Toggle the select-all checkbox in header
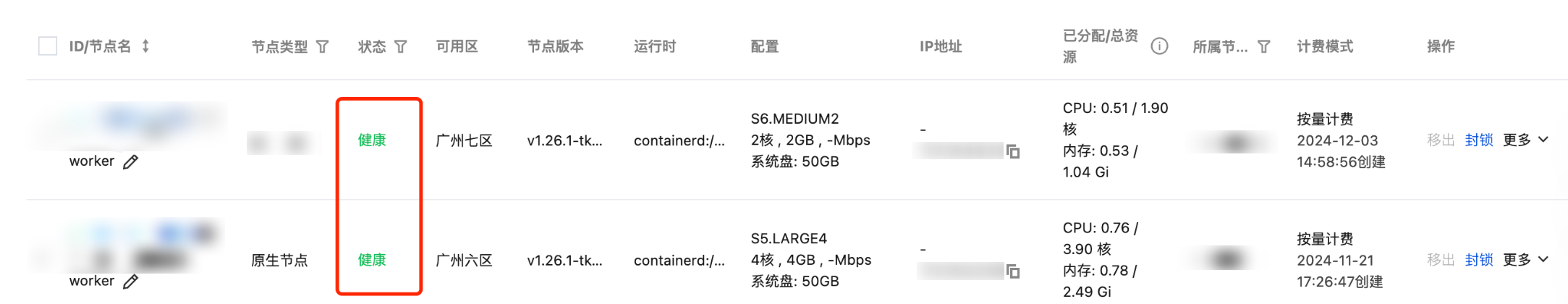1568x304 pixels. tap(48, 46)
